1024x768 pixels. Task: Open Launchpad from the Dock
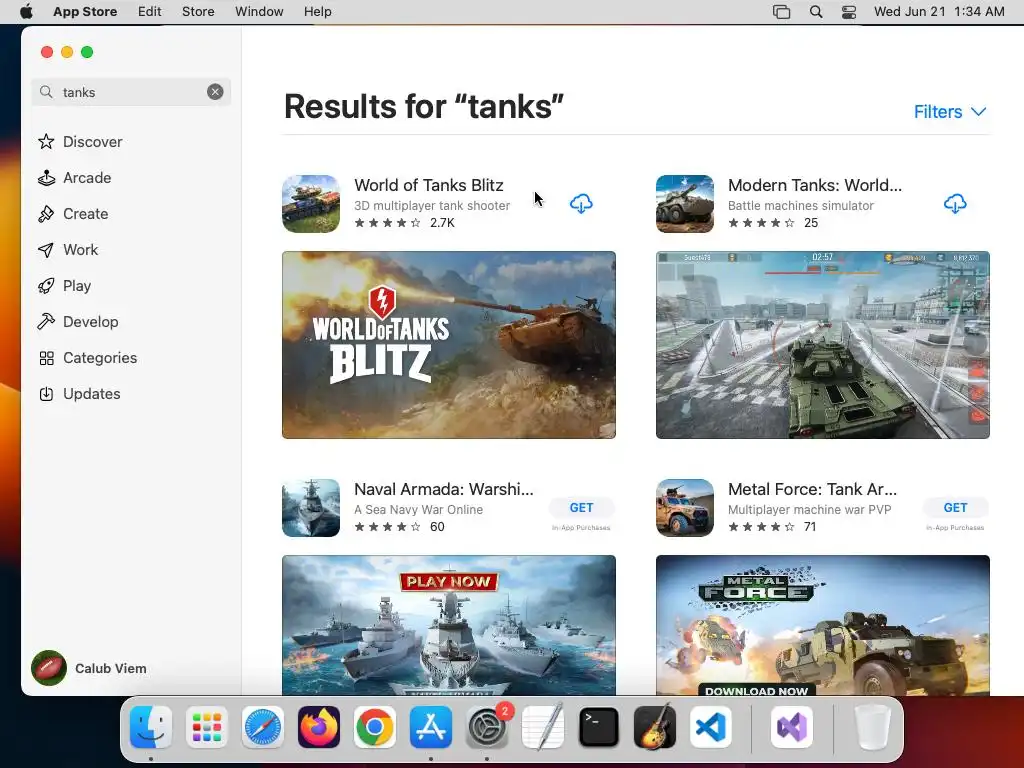pyautogui.click(x=207, y=727)
